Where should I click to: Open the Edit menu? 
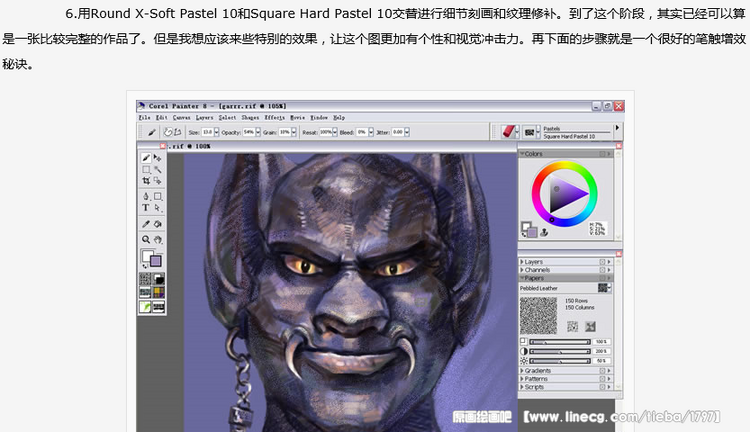(x=162, y=118)
